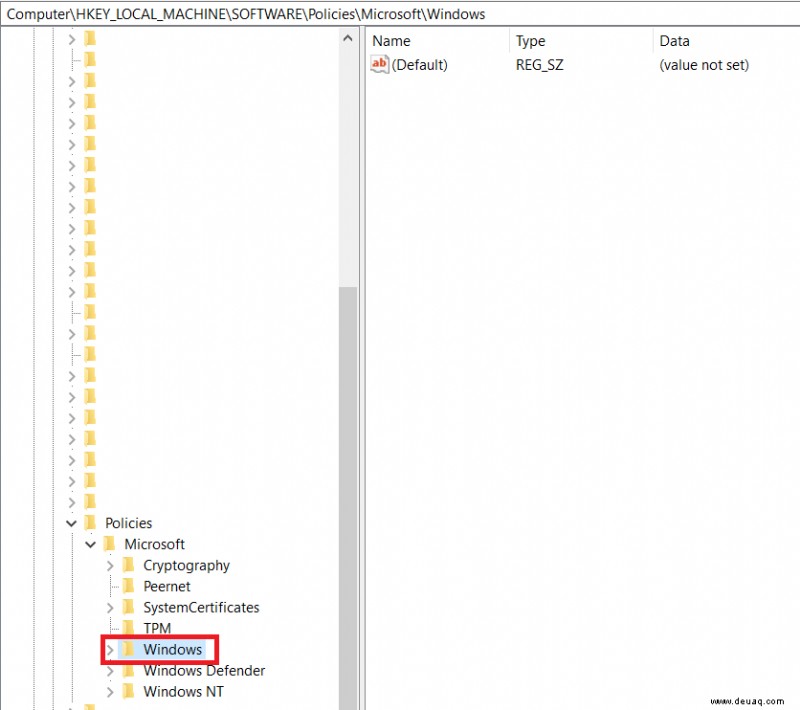
Task: Click the (Default) string value icon
Action: coord(380,65)
